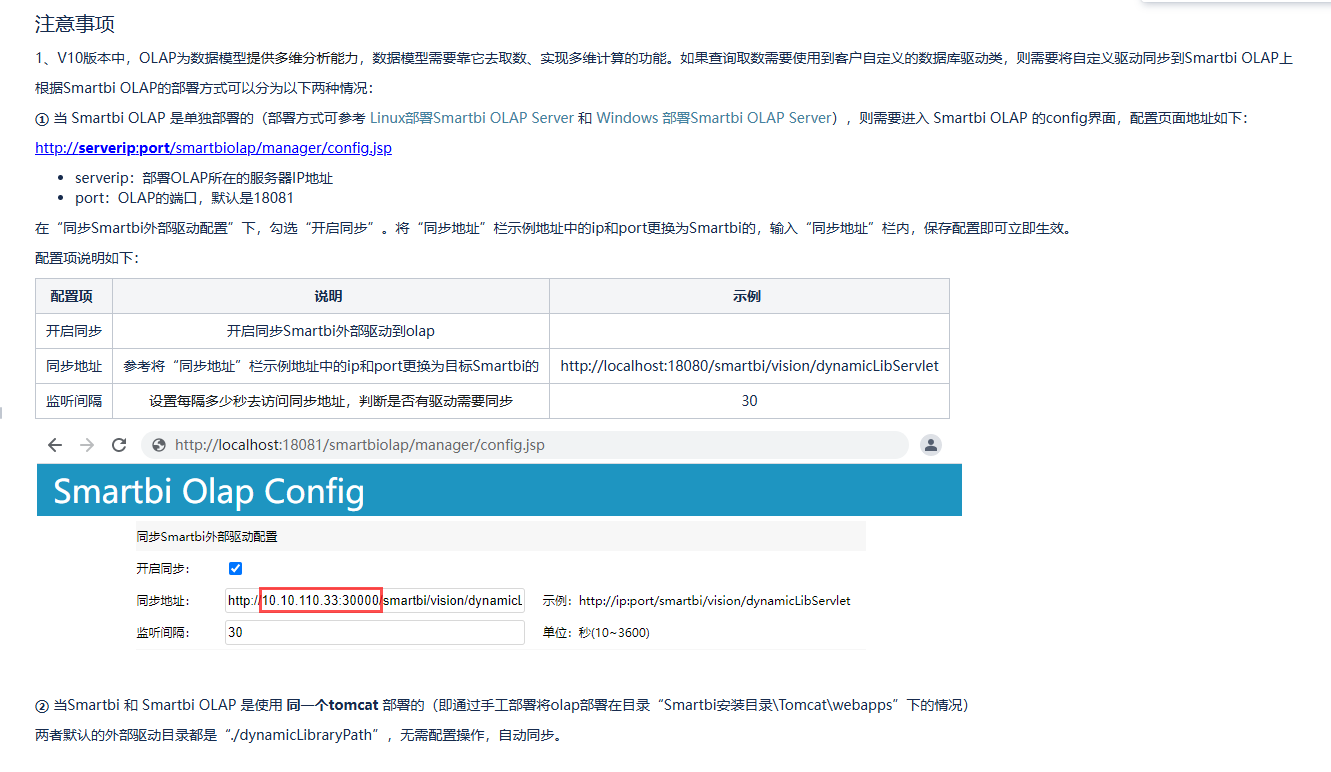The height and width of the screenshot is (772, 1331).
Task: Click the 监听间隔 input field showing 30
Action: point(375,632)
